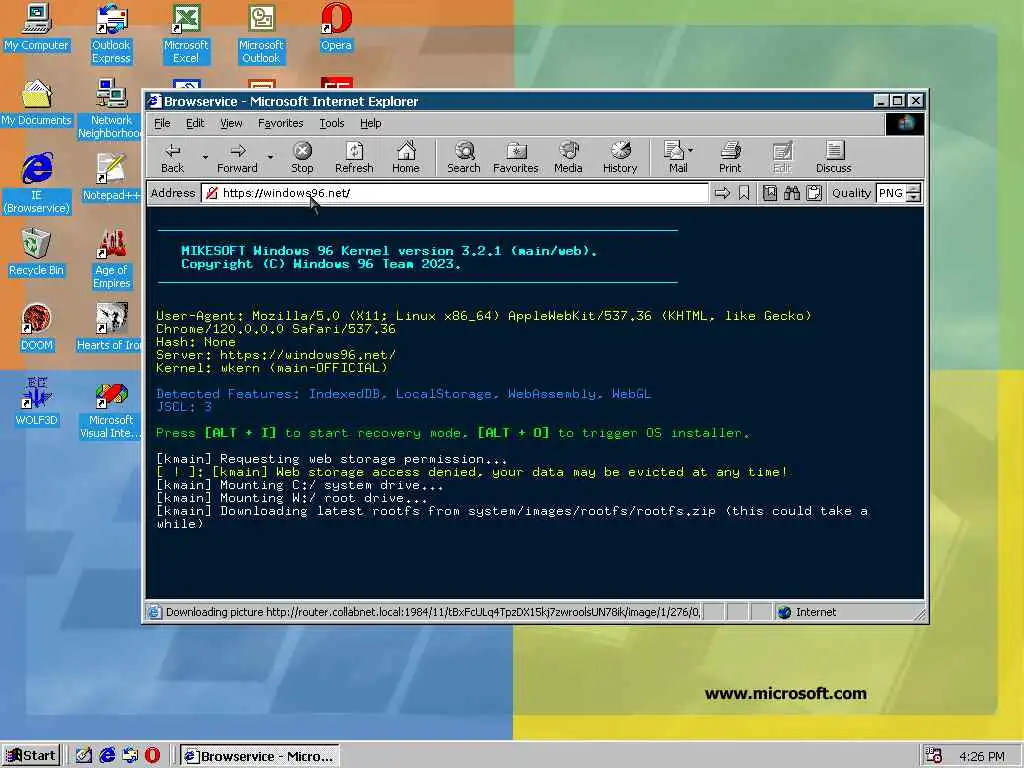Click the '[kmain] Mounting C:/ system drive...' line
Image resolution: width=1024 pixels, height=768 pixels.
tap(300, 485)
